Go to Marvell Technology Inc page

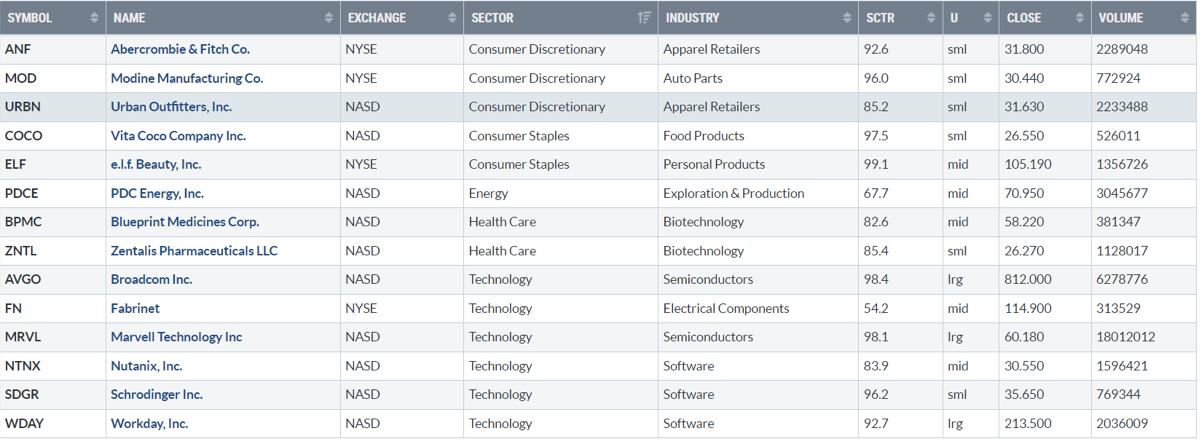pos(176,337)
